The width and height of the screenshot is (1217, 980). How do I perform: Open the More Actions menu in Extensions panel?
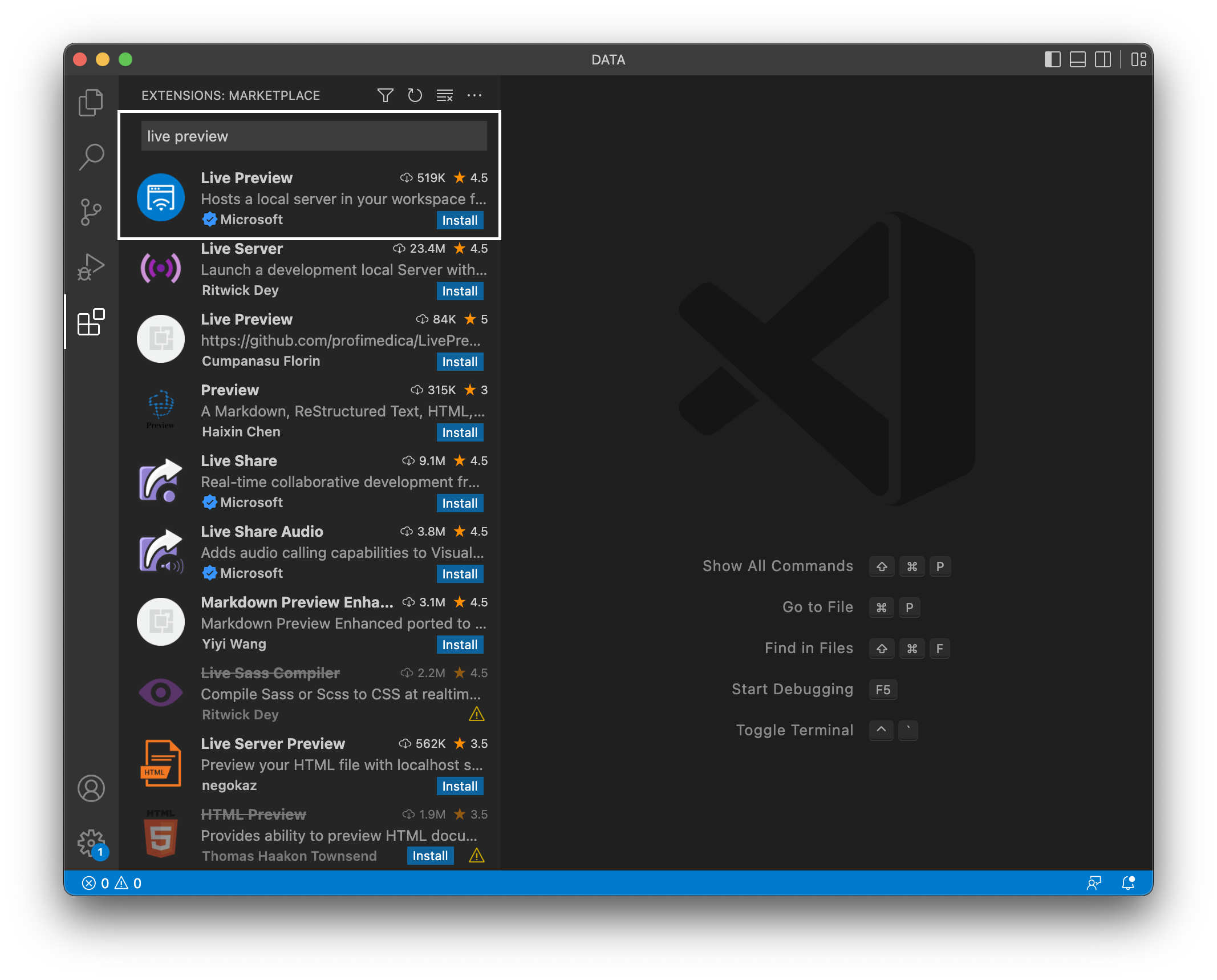tap(474, 95)
